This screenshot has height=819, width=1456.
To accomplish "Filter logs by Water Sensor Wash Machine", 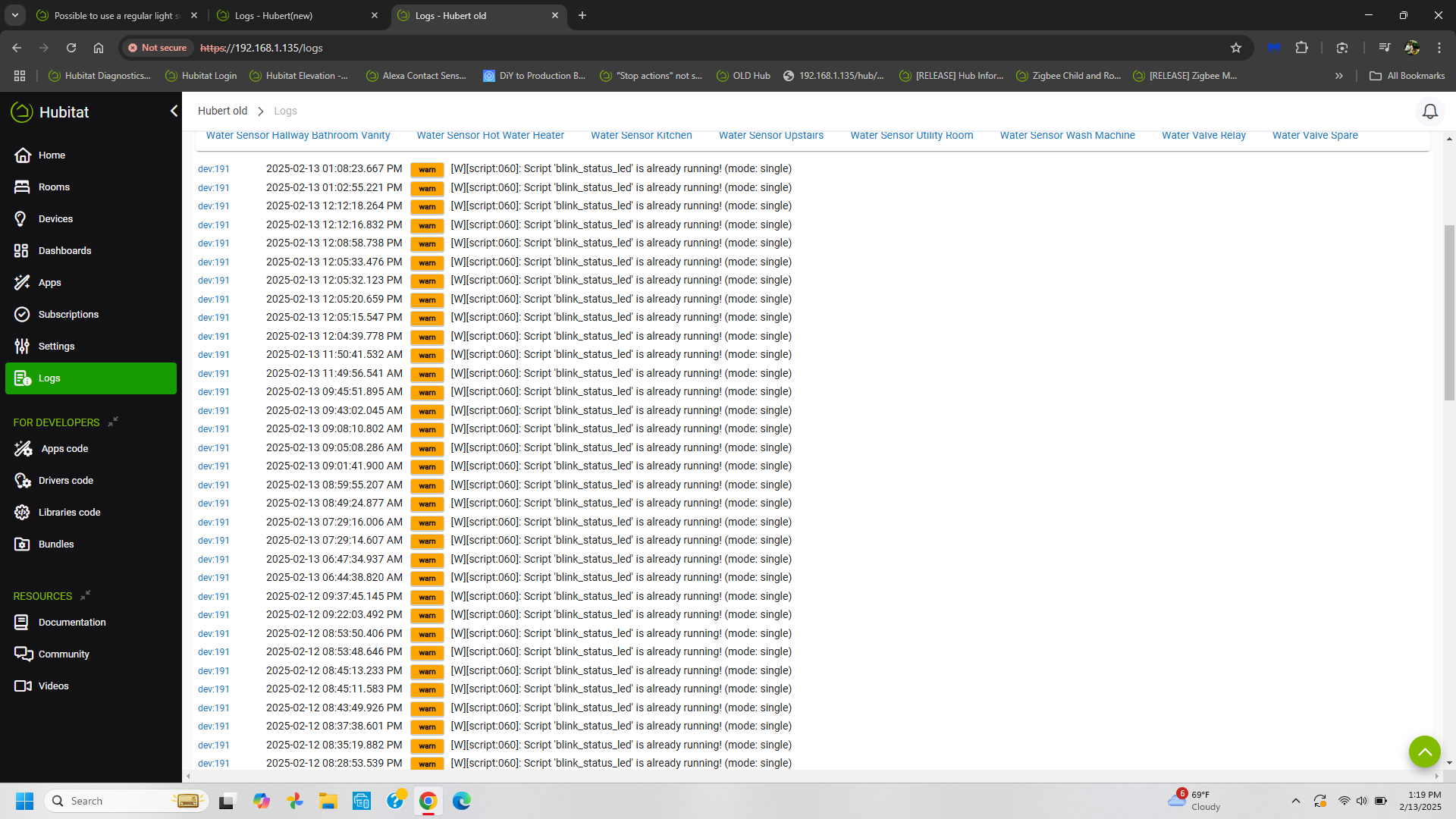I will tap(1067, 136).
